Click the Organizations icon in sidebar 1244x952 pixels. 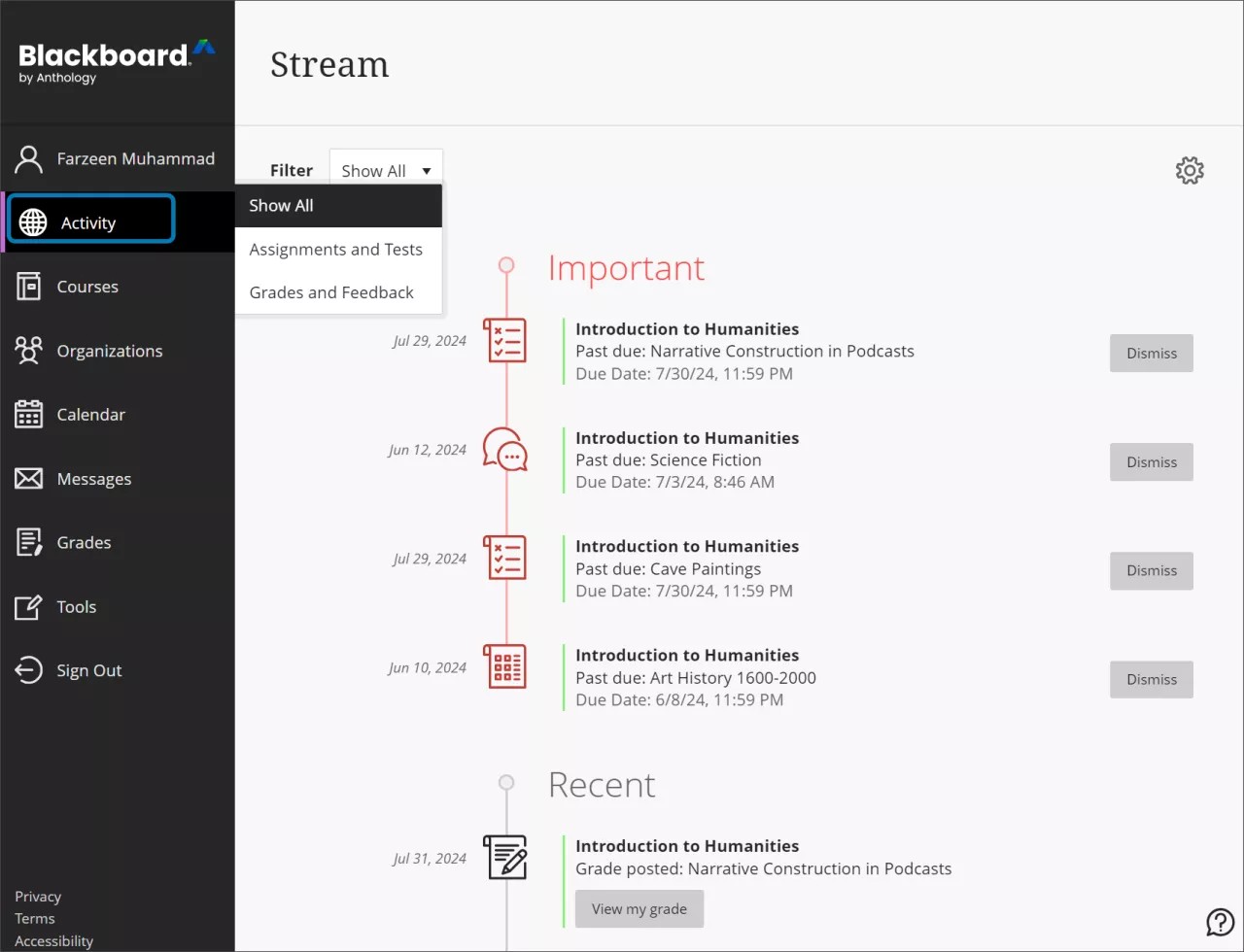pos(28,351)
